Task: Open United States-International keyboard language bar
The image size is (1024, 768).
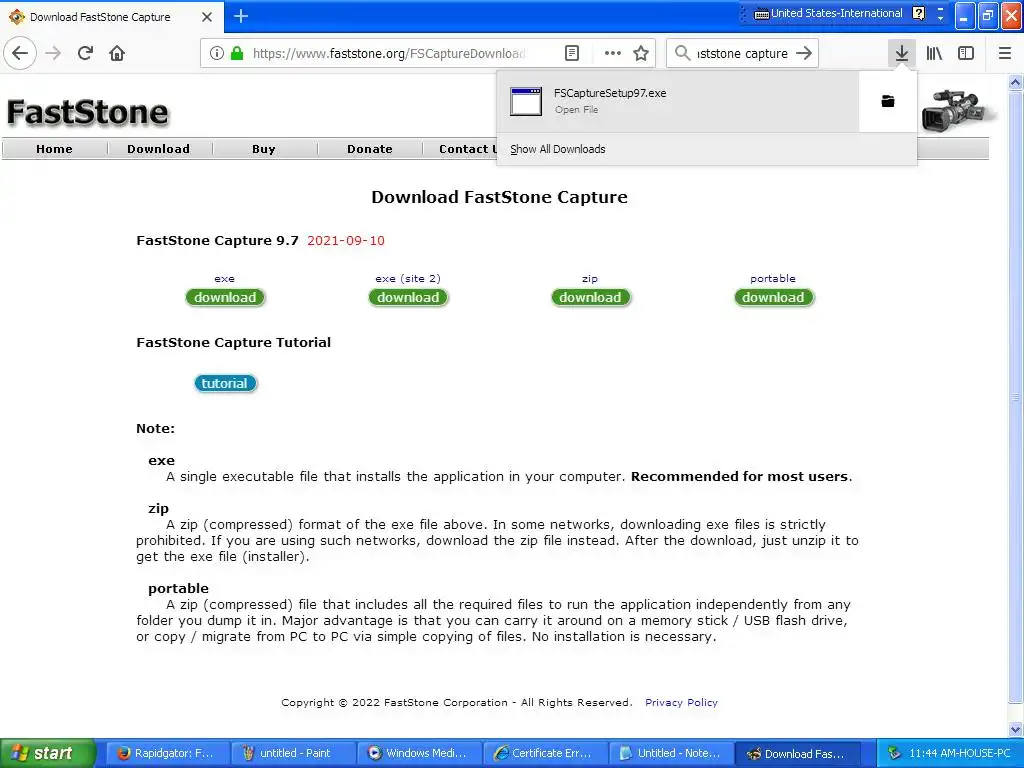Action: [x=829, y=13]
